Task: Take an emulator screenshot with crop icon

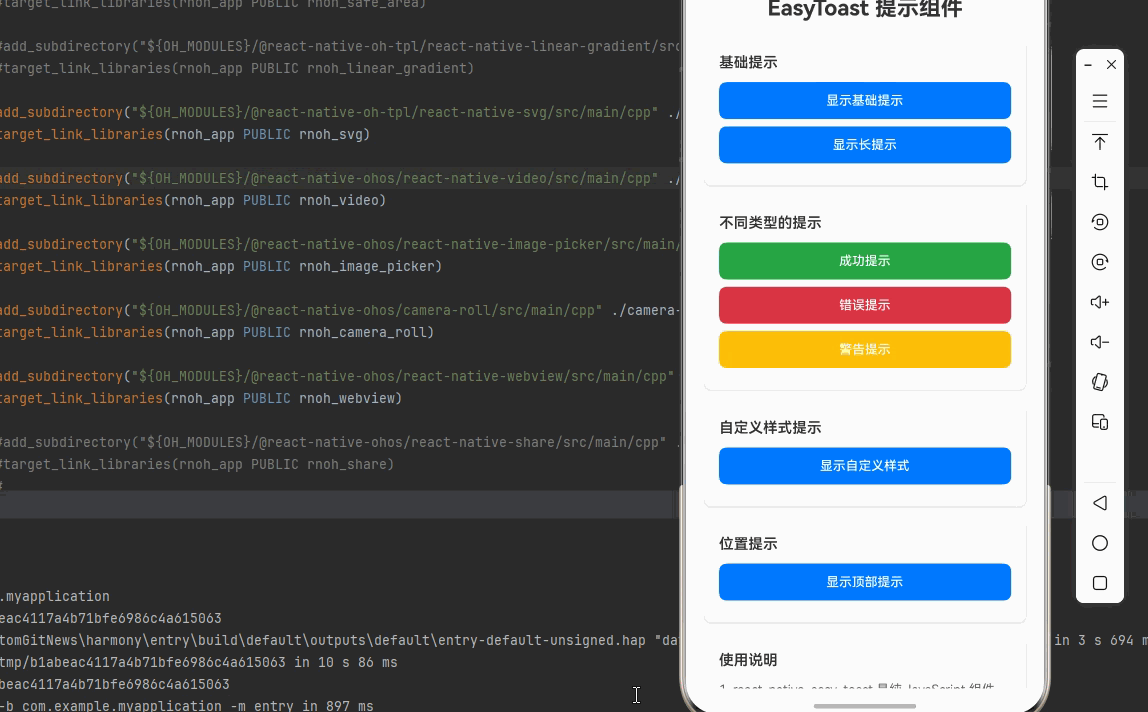Action: [x=1100, y=182]
